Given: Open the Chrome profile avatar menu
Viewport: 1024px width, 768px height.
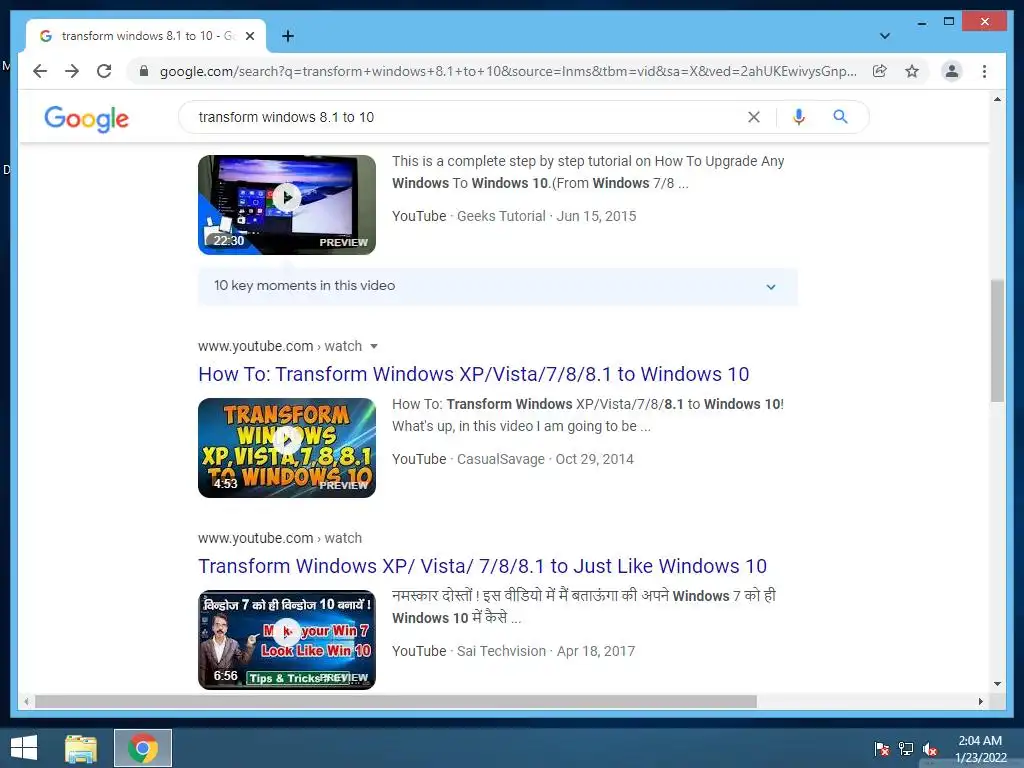Looking at the screenshot, I should [952, 71].
